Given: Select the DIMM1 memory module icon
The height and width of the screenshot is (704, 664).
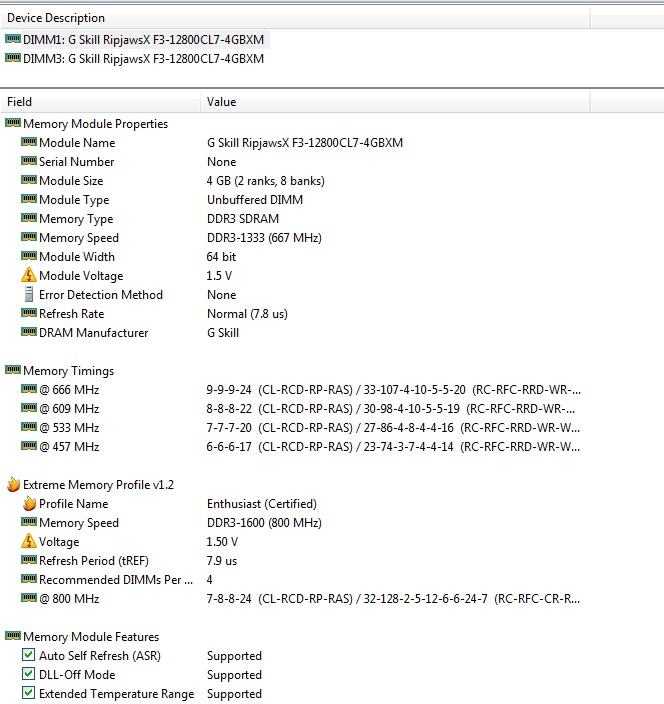Looking at the screenshot, I should [13, 39].
